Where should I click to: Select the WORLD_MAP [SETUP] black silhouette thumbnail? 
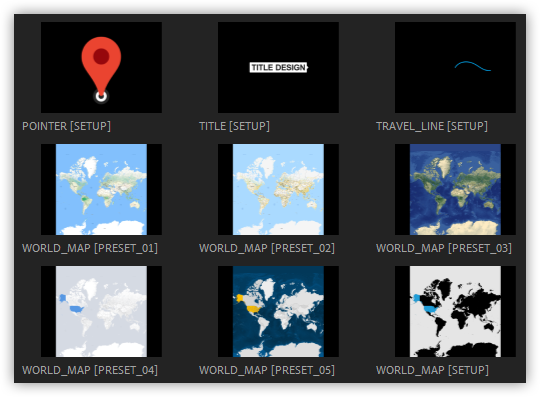tap(455, 311)
